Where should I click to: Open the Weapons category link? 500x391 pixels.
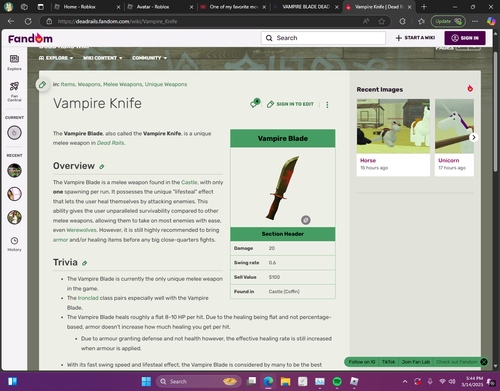89,84
